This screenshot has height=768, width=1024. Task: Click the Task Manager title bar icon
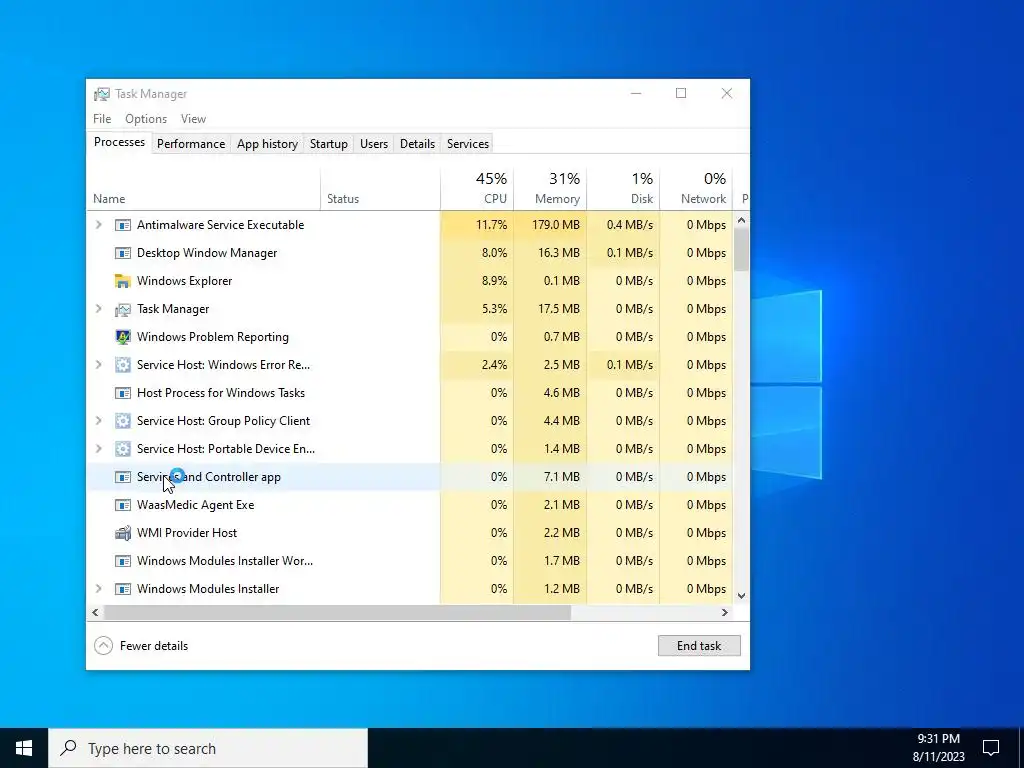101,94
